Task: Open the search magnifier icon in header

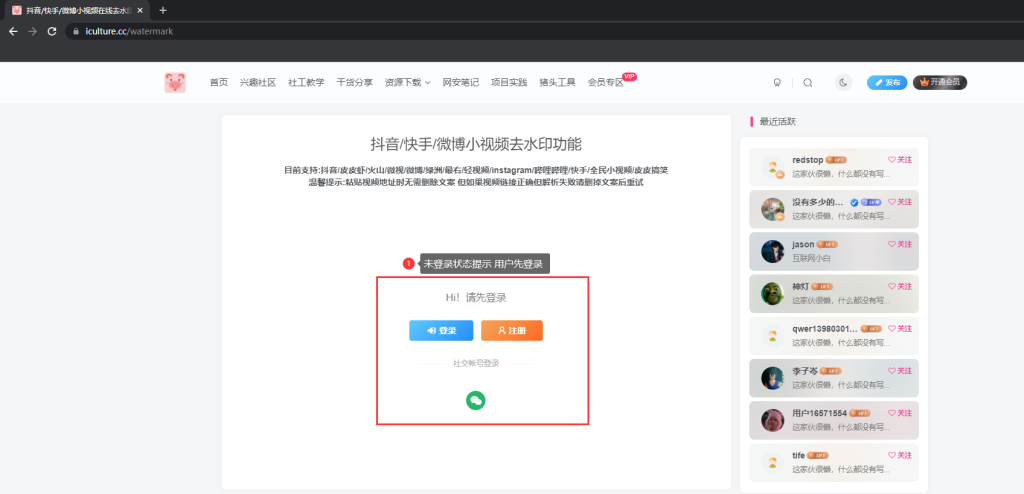Action: (x=808, y=82)
